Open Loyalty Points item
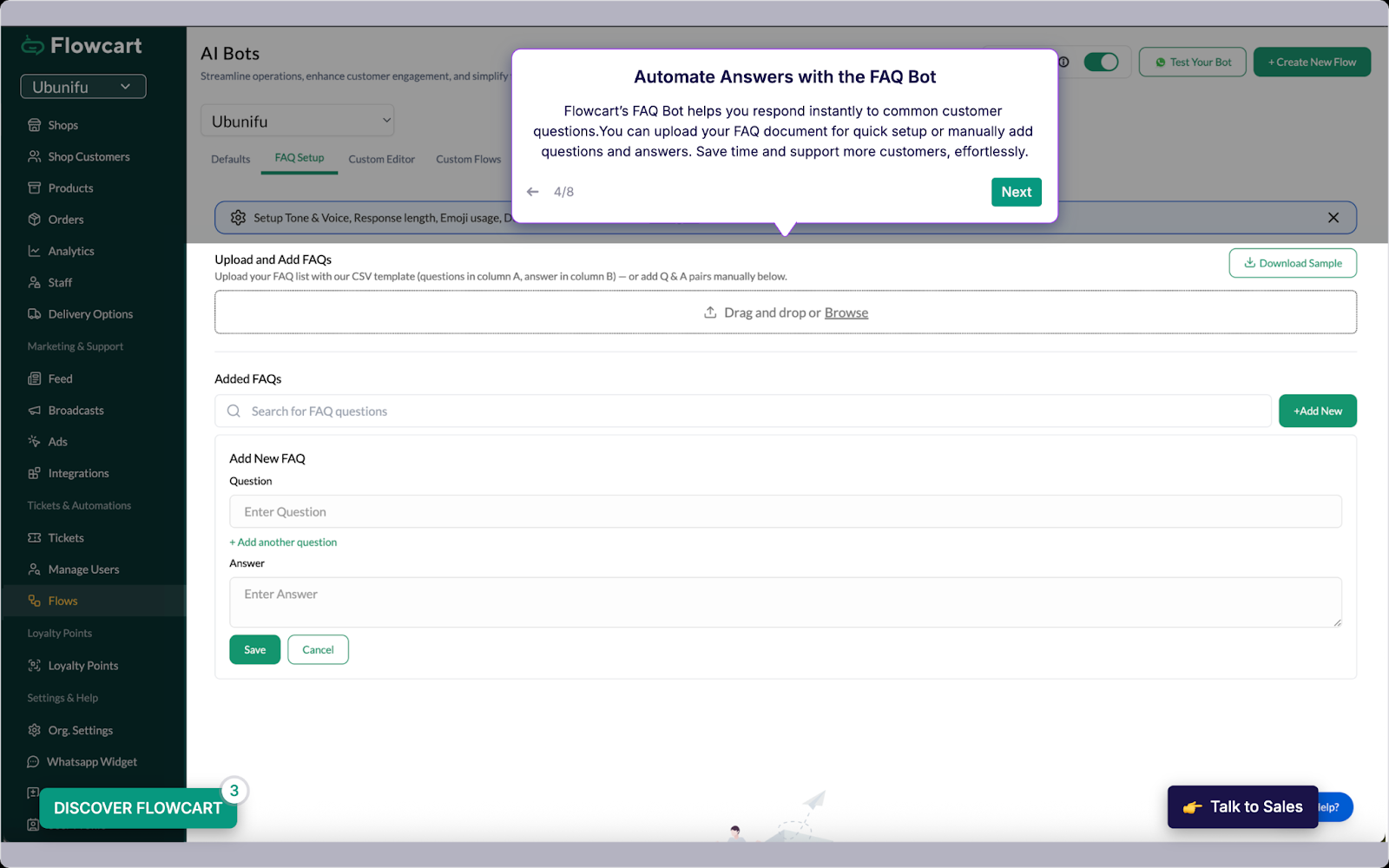 point(72,666)
